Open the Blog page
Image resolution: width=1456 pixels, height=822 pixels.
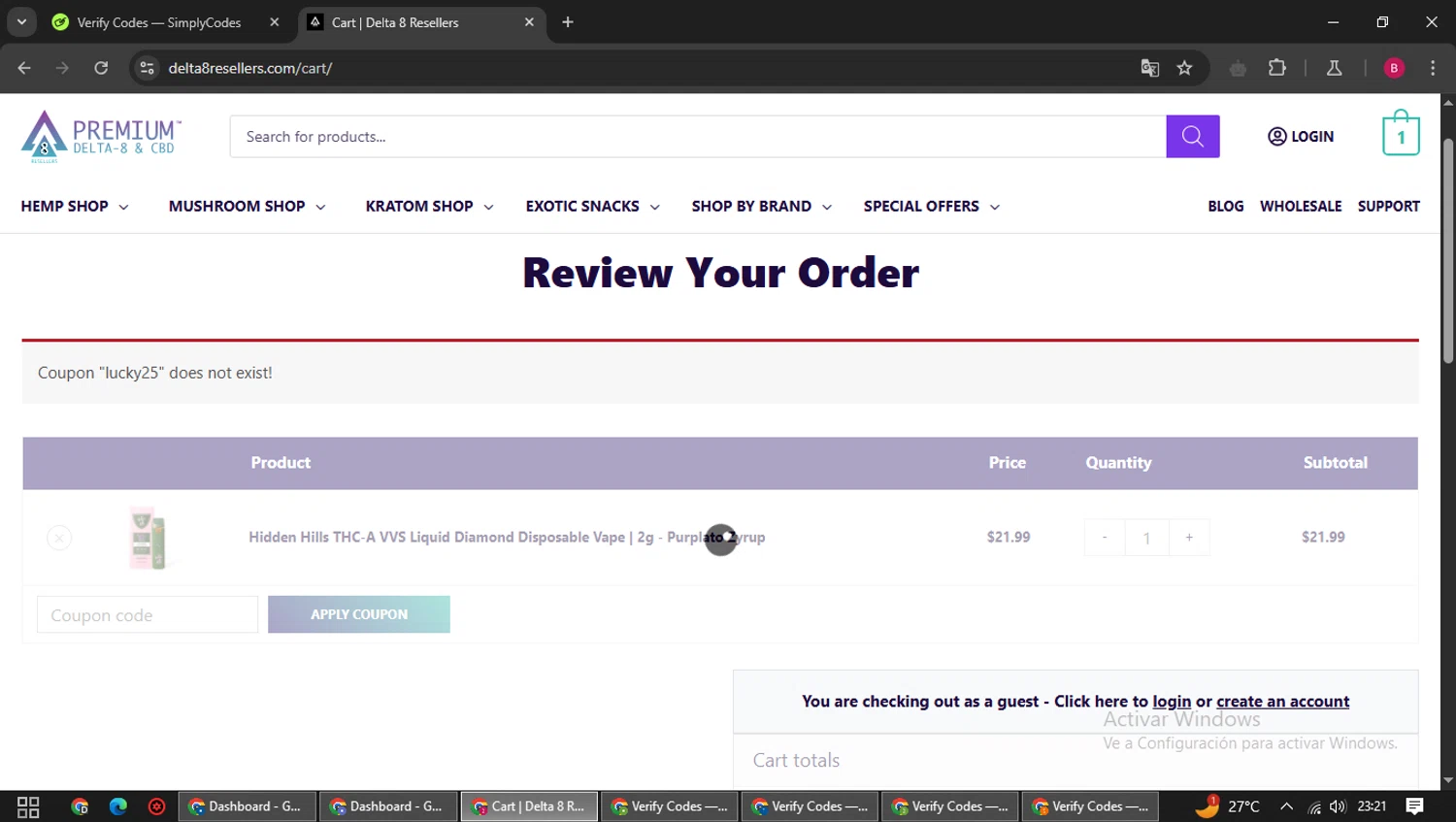[1226, 207]
